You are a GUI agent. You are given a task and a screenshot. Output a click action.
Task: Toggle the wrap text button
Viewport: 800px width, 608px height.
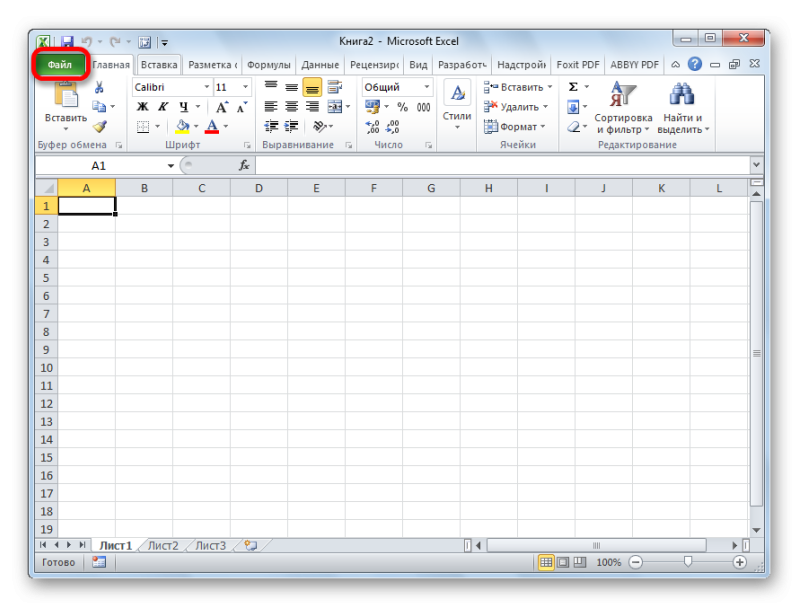[335, 87]
